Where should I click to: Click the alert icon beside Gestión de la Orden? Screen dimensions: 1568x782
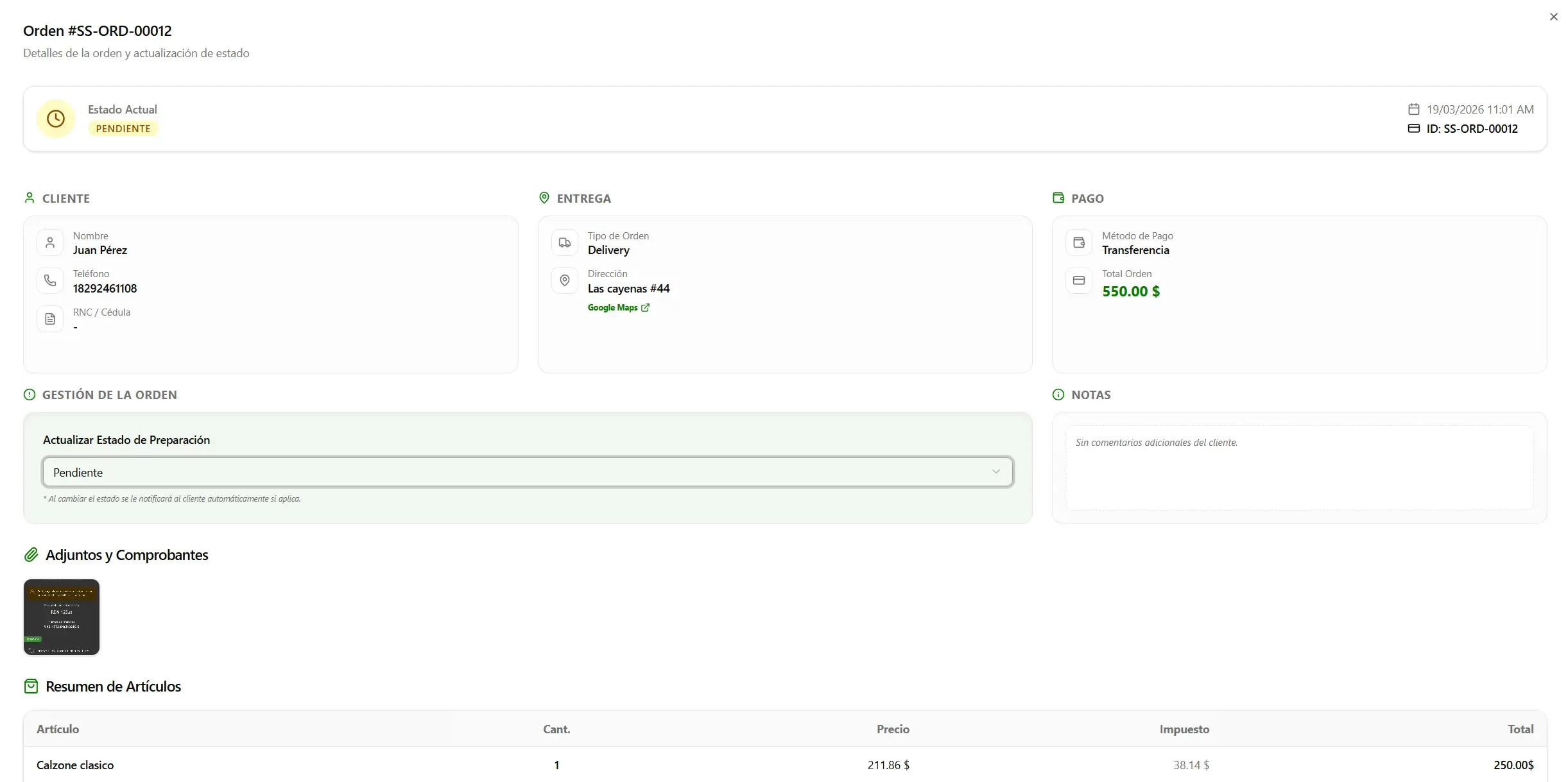tap(30, 394)
